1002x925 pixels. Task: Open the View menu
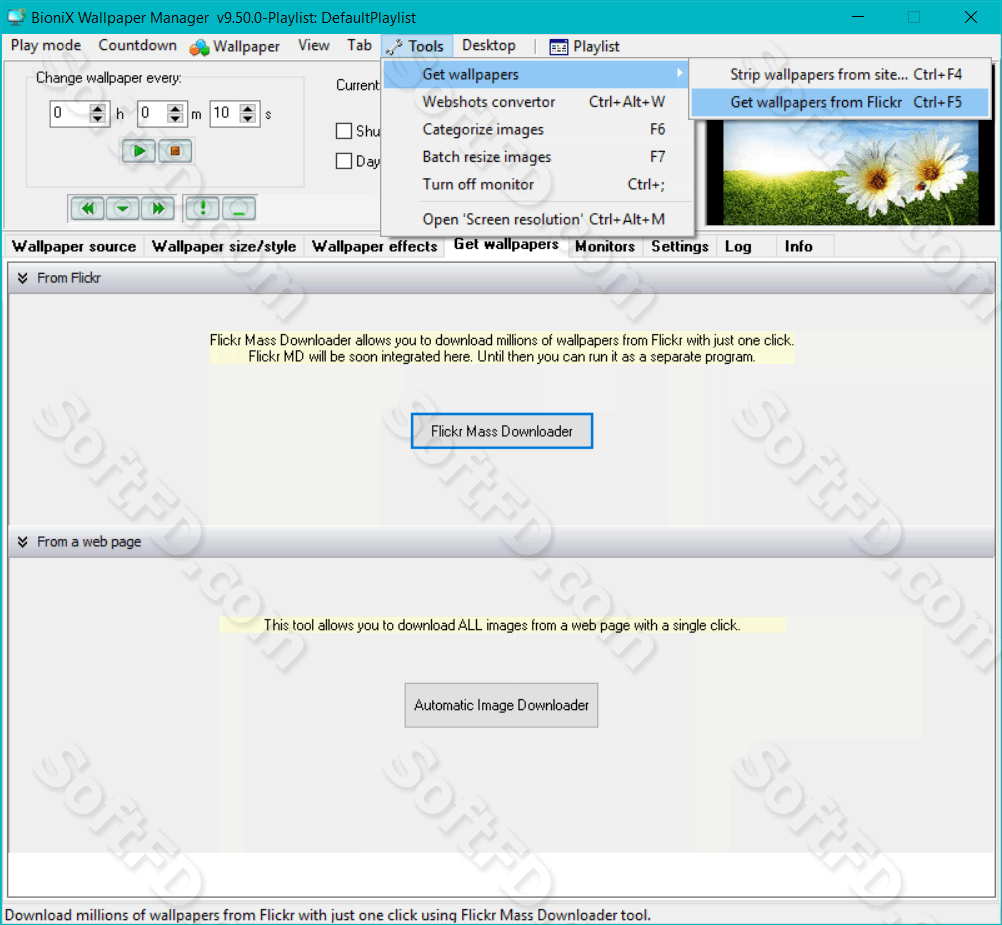[x=314, y=45]
